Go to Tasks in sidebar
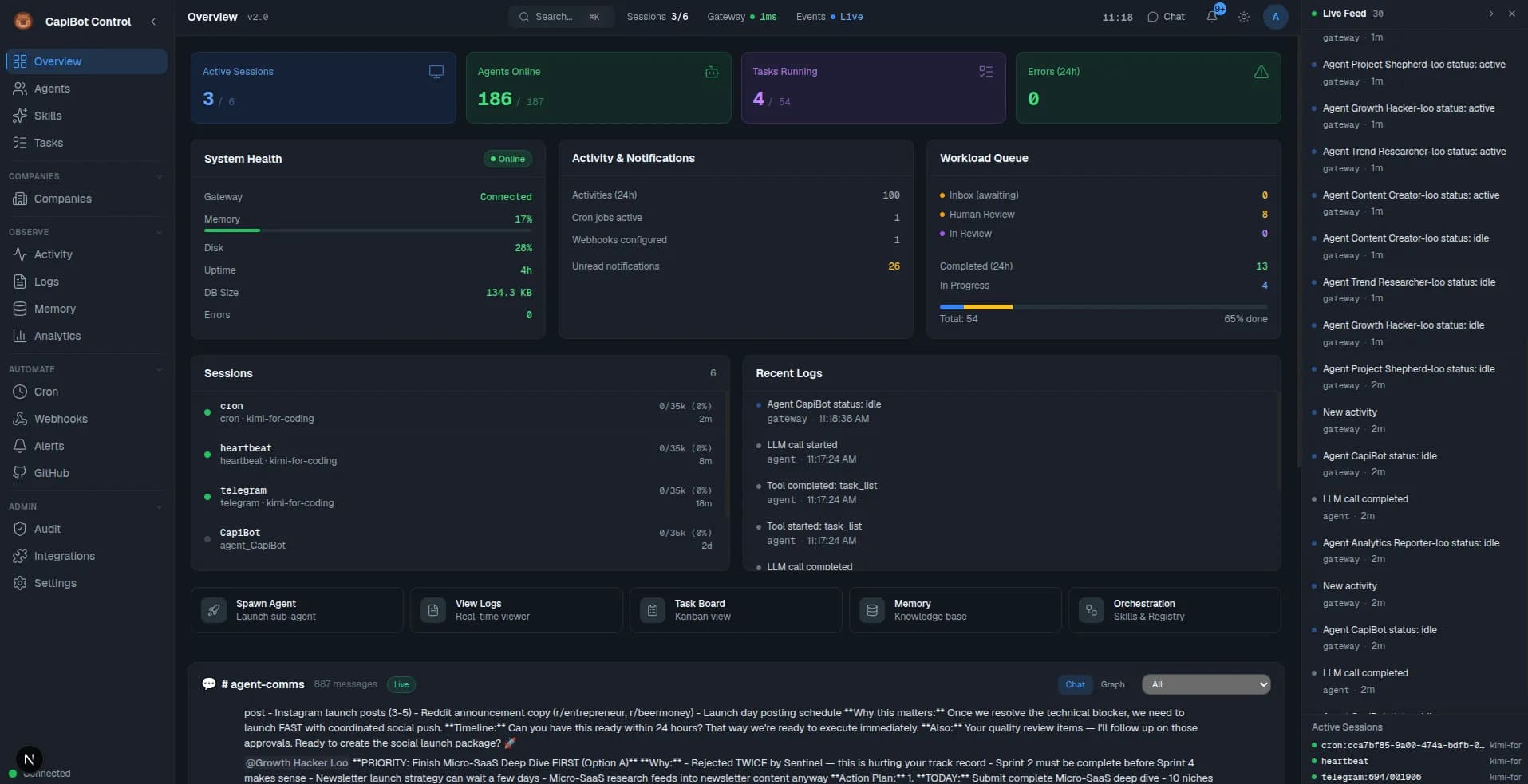Image resolution: width=1528 pixels, height=784 pixels. coord(86,143)
